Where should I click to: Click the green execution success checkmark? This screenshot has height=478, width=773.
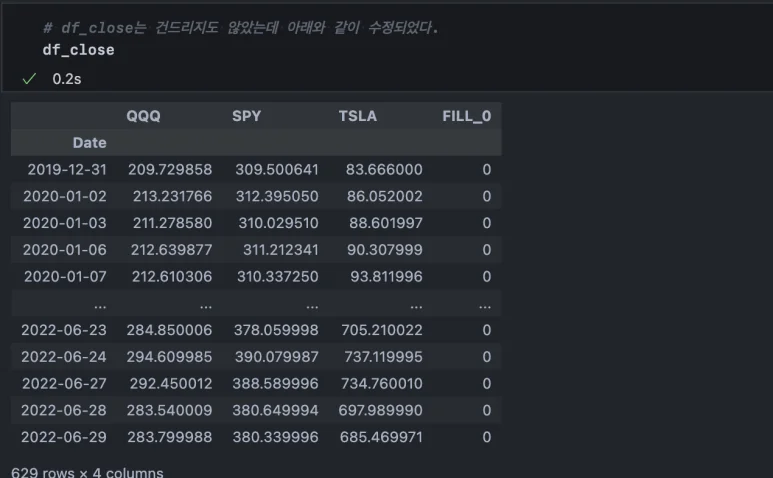[29, 78]
